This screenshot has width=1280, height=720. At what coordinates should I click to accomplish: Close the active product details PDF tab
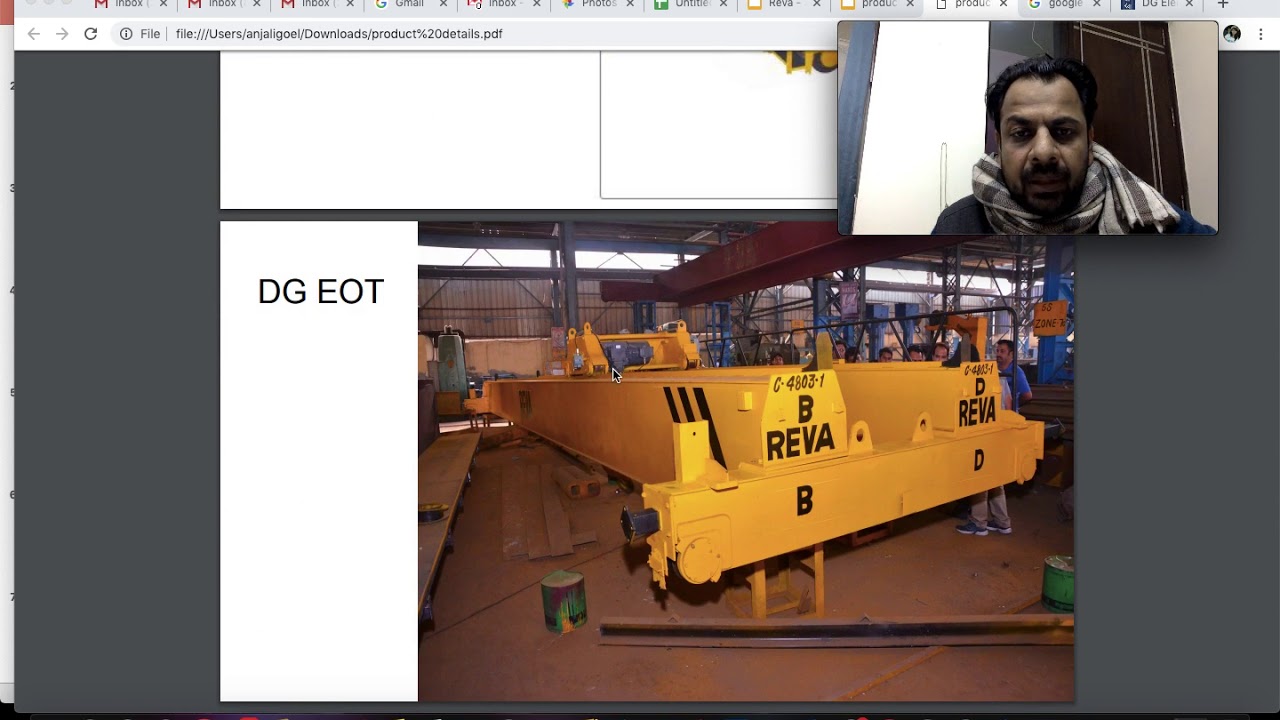pos(1003,5)
